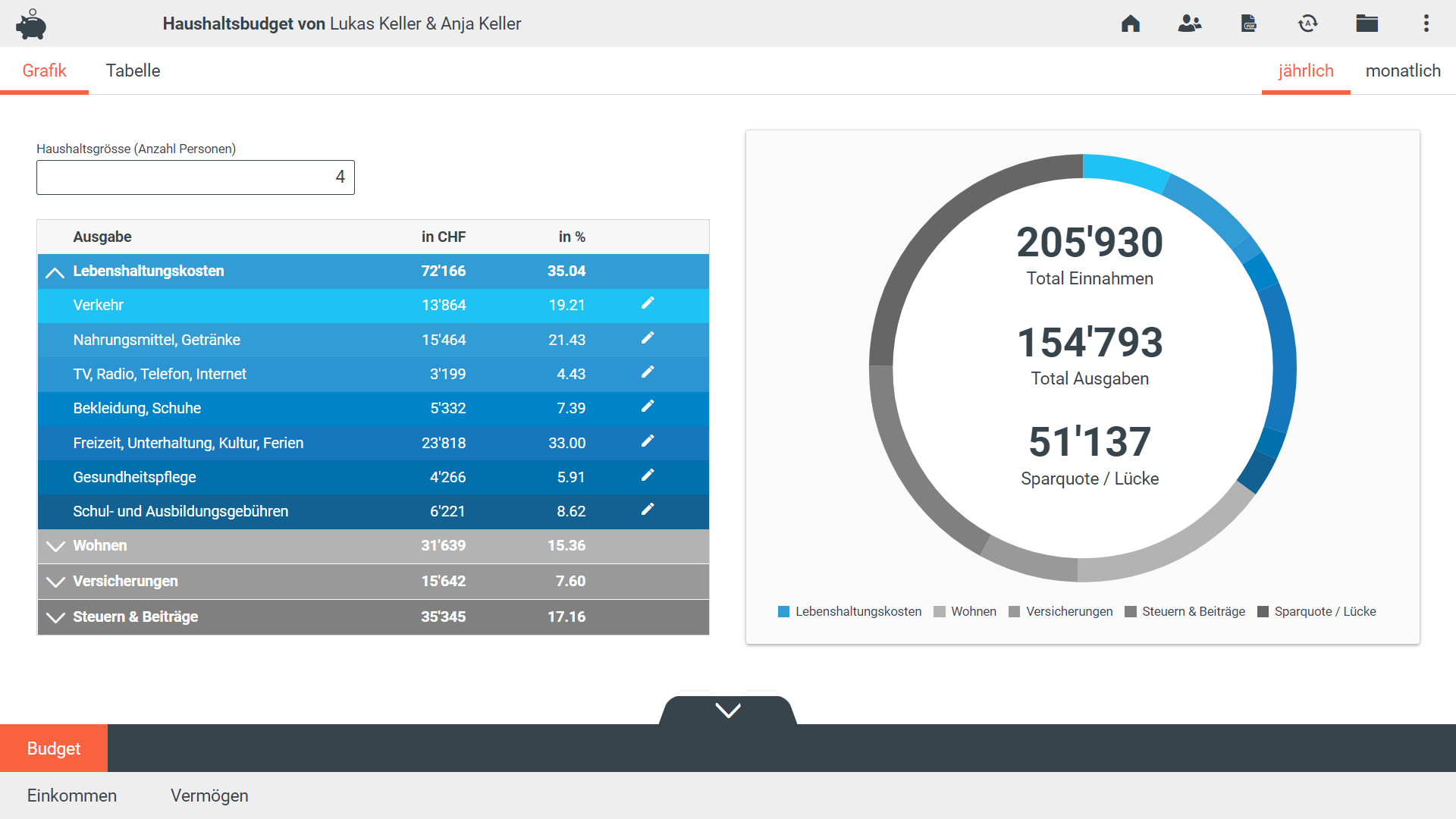Click the Vermögen link in the bottom bar

pyautogui.click(x=209, y=795)
